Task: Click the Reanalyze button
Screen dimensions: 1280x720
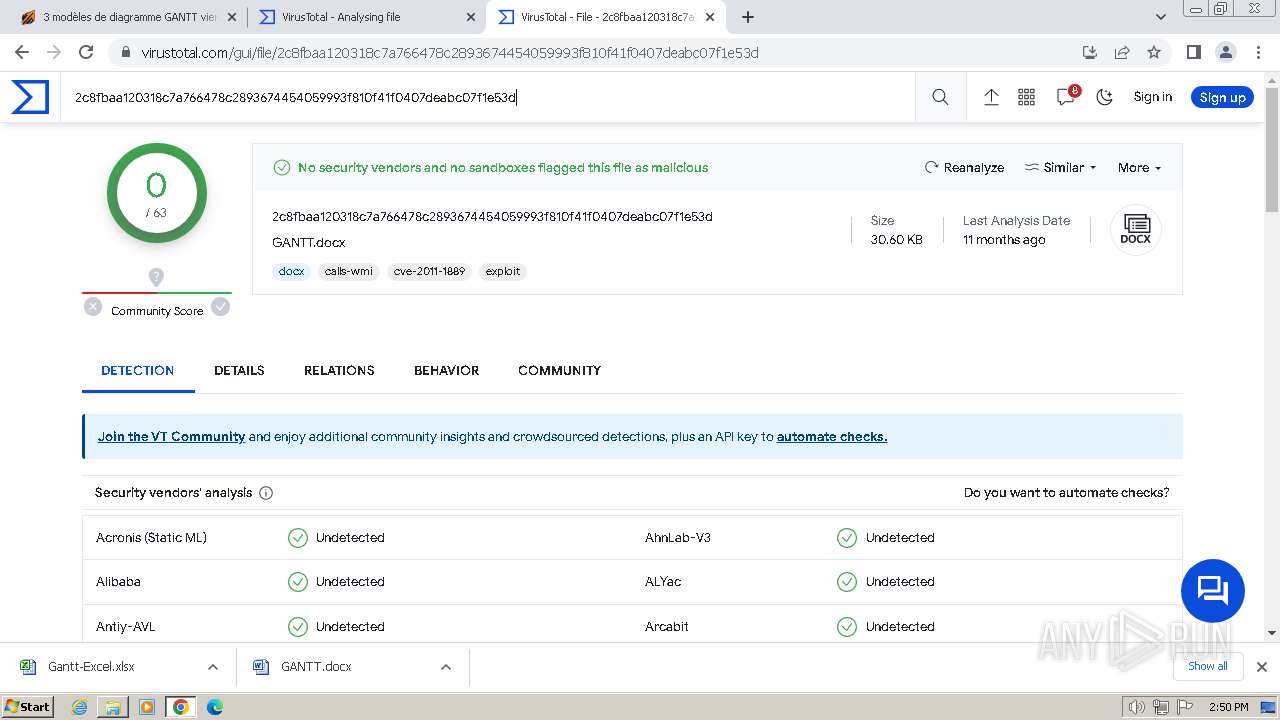Action: point(964,168)
